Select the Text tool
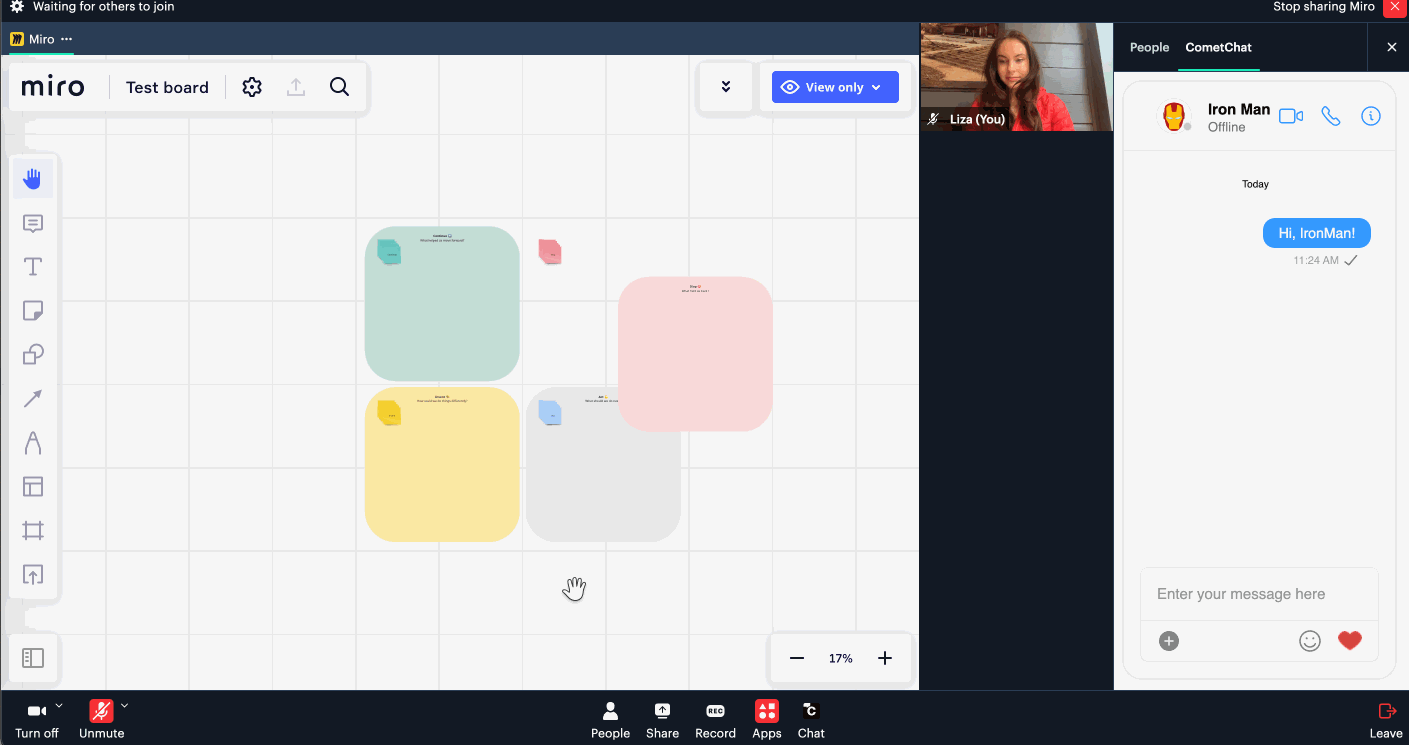Image resolution: width=1409 pixels, height=745 pixels. (33, 267)
